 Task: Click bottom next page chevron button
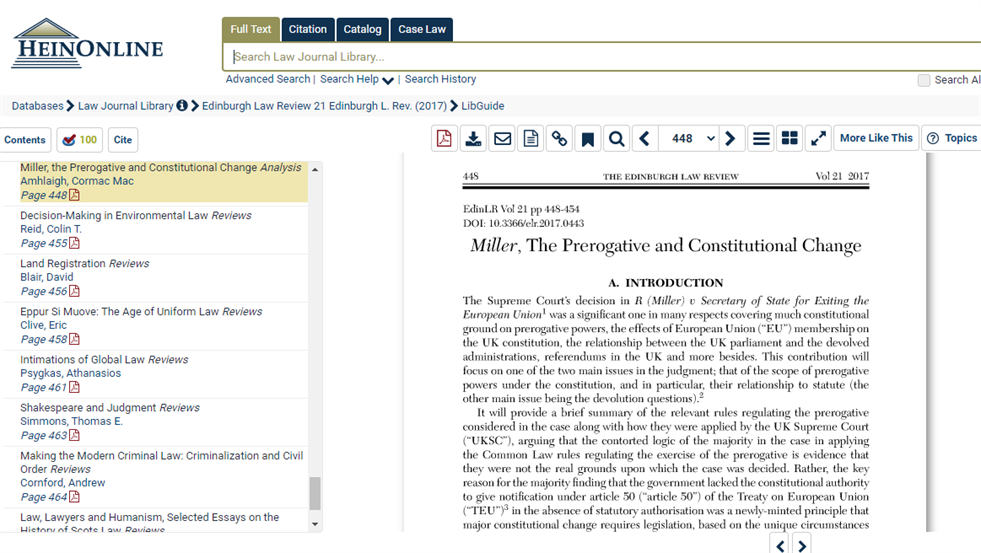tap(802, 545)
